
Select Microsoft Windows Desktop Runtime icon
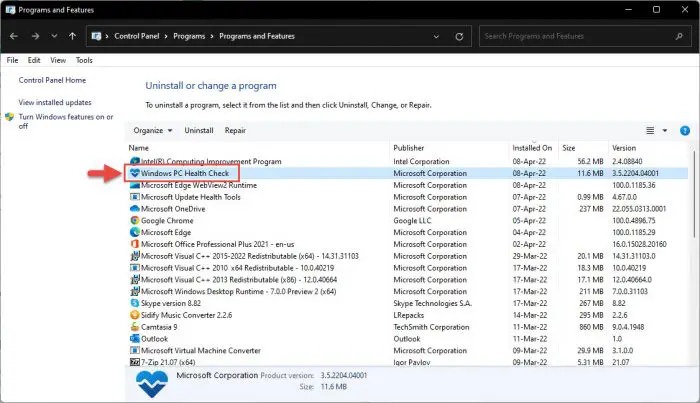tap(134, 291)
